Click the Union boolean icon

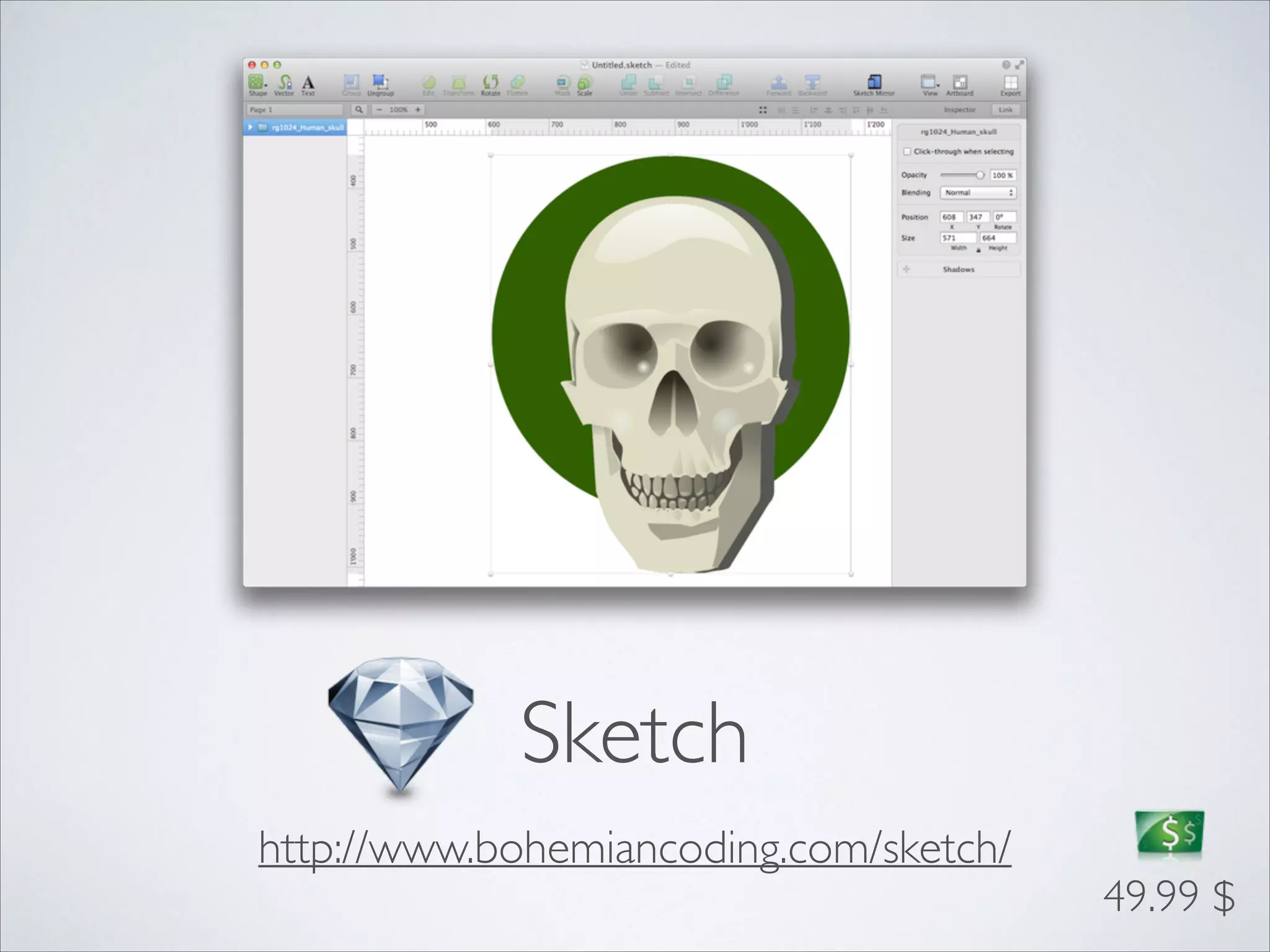pyautogui.click(x=628, y=85)
